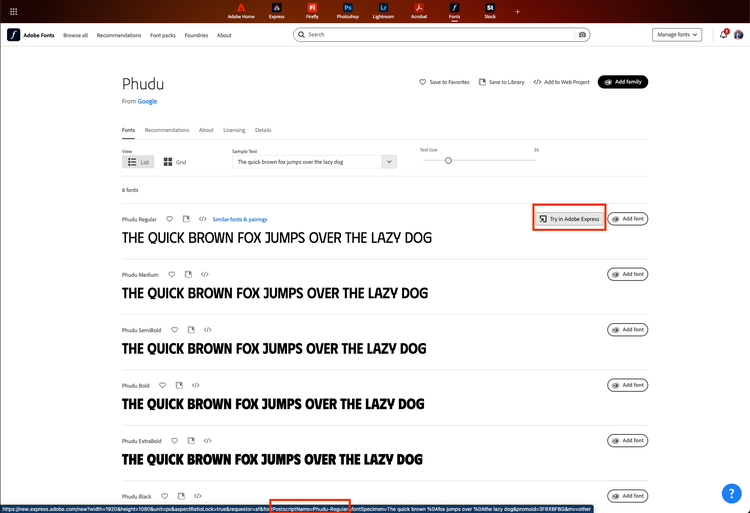Switch to Grid view

point(175,162)
